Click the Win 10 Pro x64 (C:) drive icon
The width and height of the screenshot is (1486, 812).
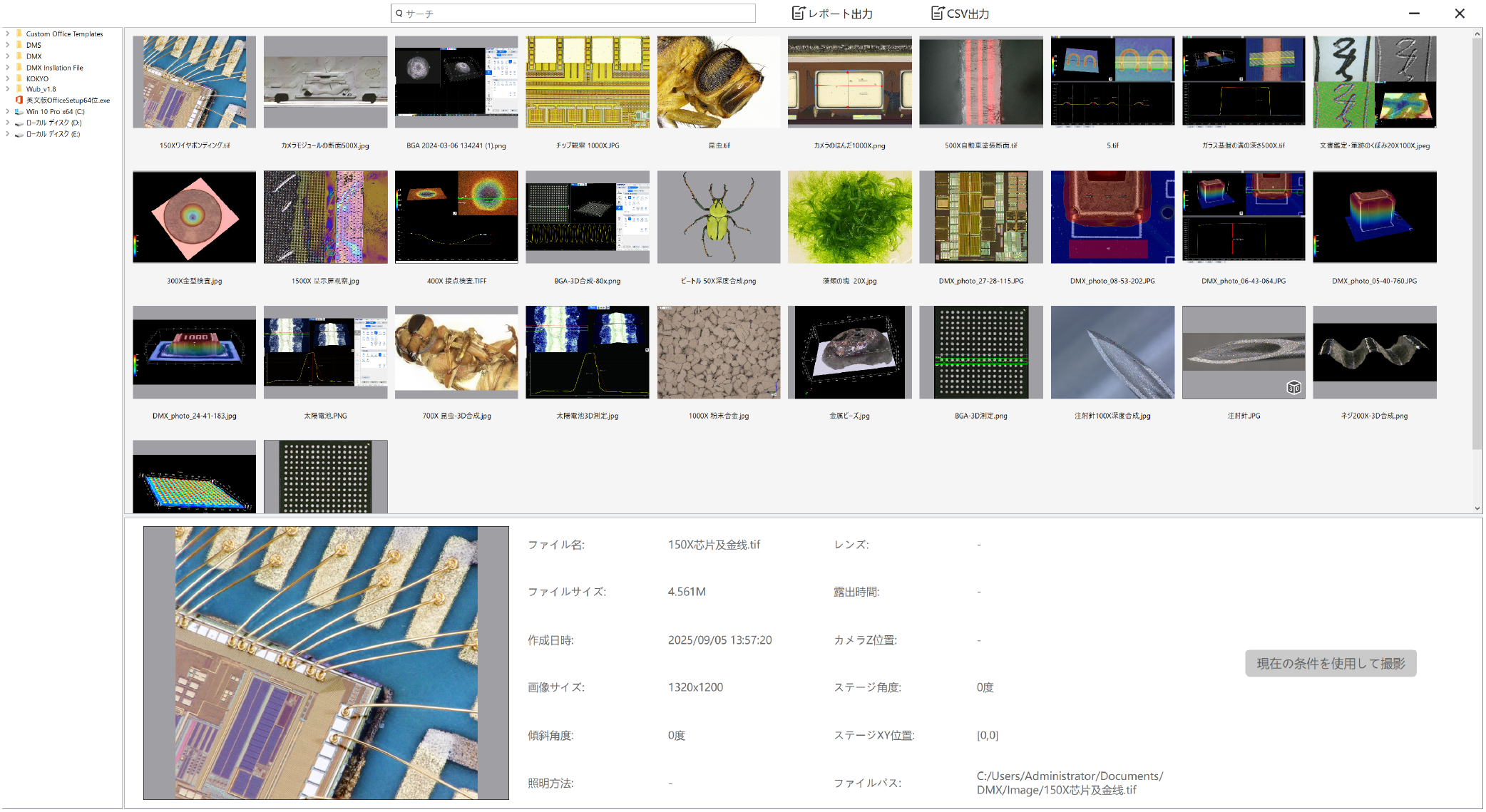(19, 112)
